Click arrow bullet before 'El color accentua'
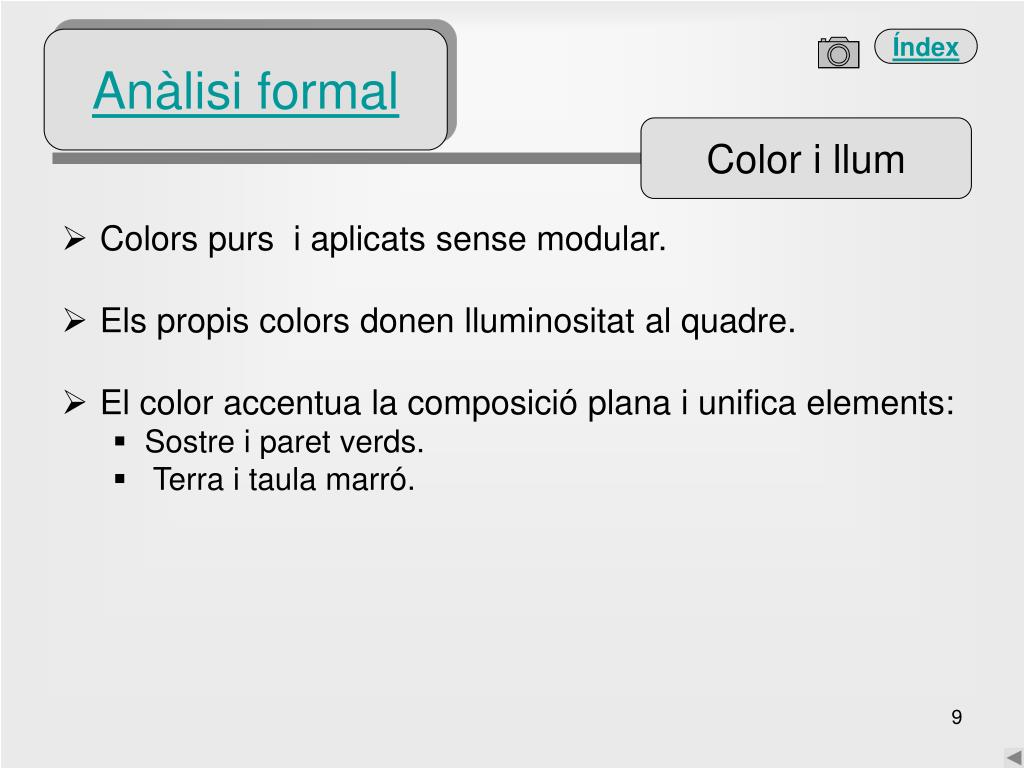This screenshot has height=768, width=1024. (75, 402)
